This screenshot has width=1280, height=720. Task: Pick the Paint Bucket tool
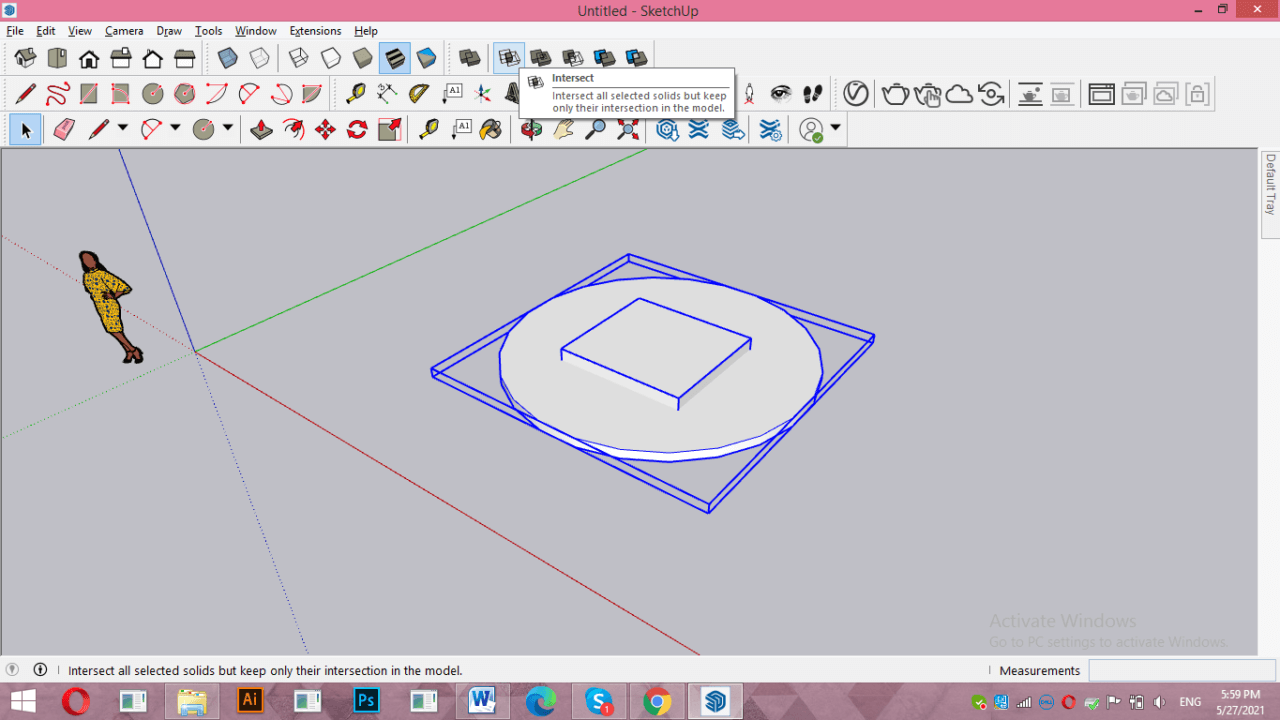[491, 128]
